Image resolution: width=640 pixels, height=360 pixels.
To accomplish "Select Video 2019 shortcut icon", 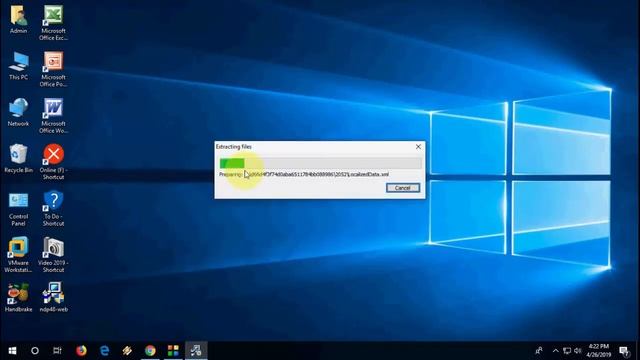I will pyautogui.click(x=53, y=255).
